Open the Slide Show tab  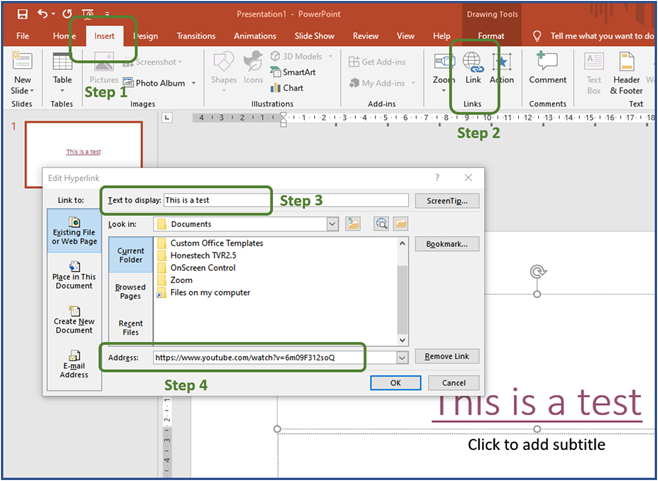(314, 36)
